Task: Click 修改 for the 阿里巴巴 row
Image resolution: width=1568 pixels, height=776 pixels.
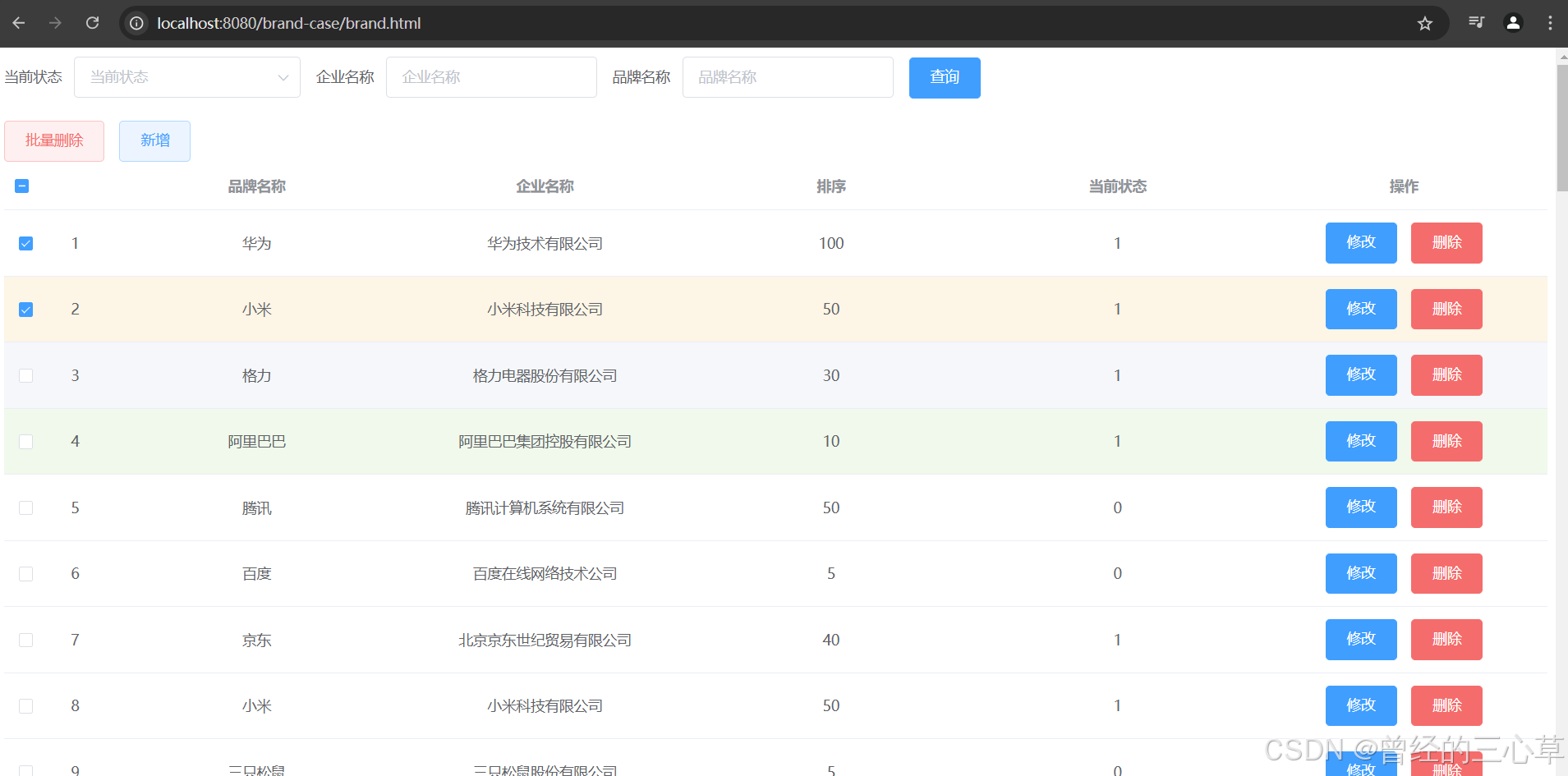Action: coord(1361,441)
